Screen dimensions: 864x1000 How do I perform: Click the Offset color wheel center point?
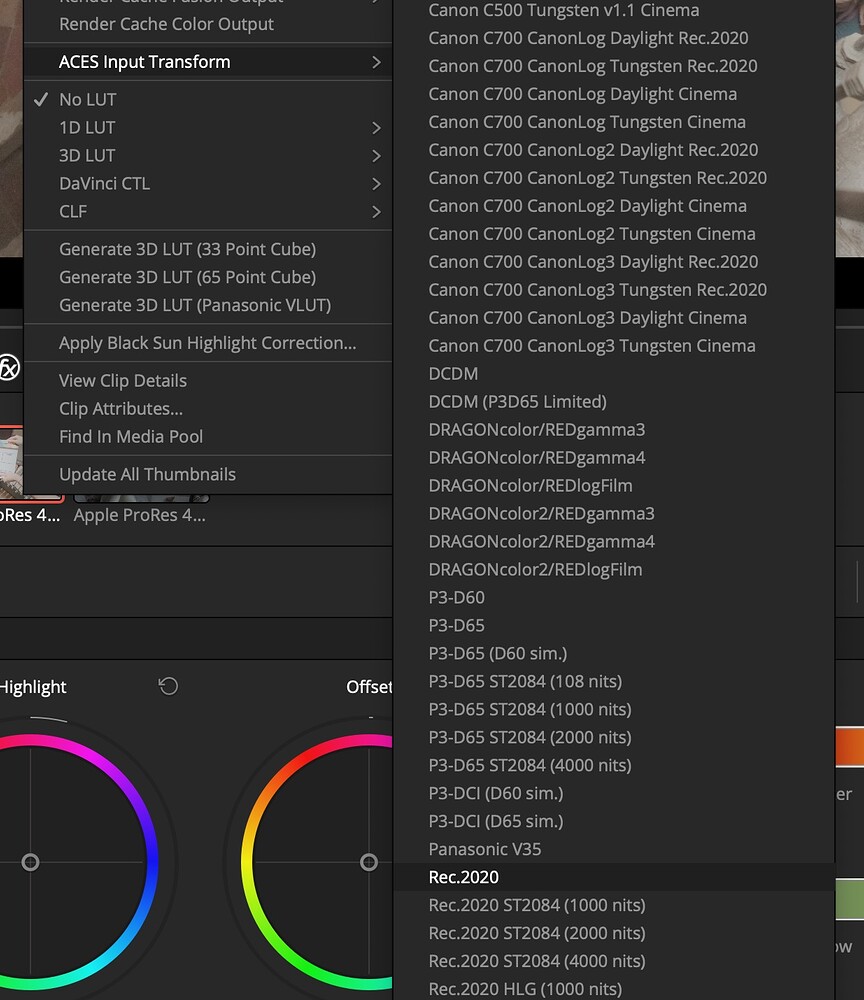[369, 862]
